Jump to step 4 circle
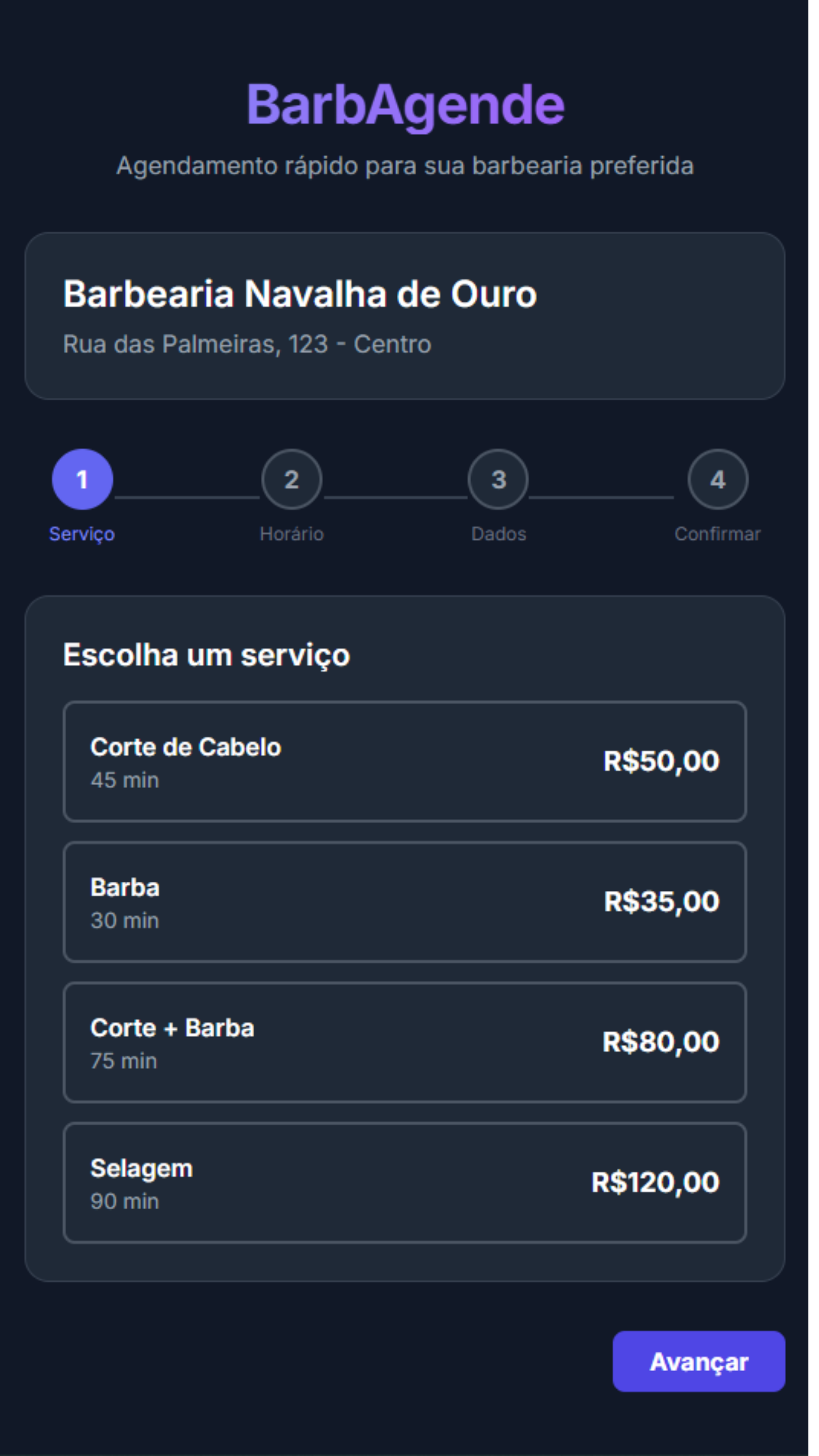 (x=718, y=479)
